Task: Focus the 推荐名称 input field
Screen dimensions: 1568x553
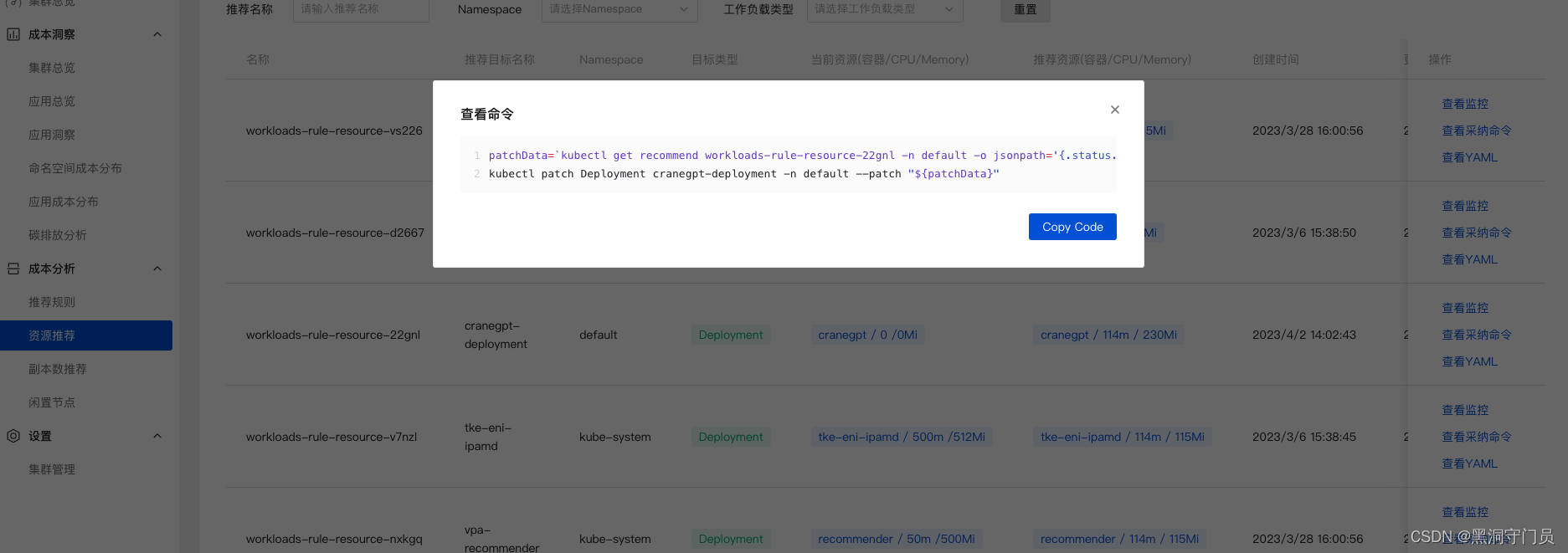Action: point(361,9)
